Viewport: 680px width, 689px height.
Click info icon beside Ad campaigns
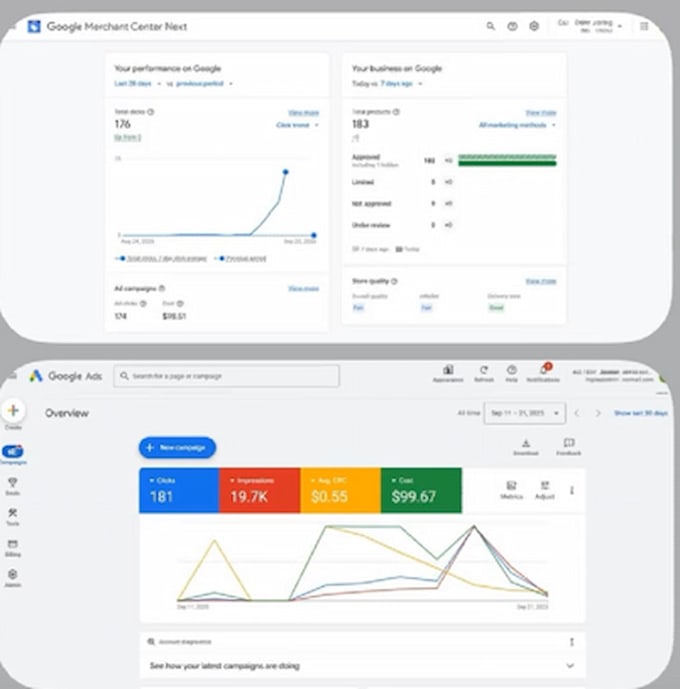(x=162, y=288)
